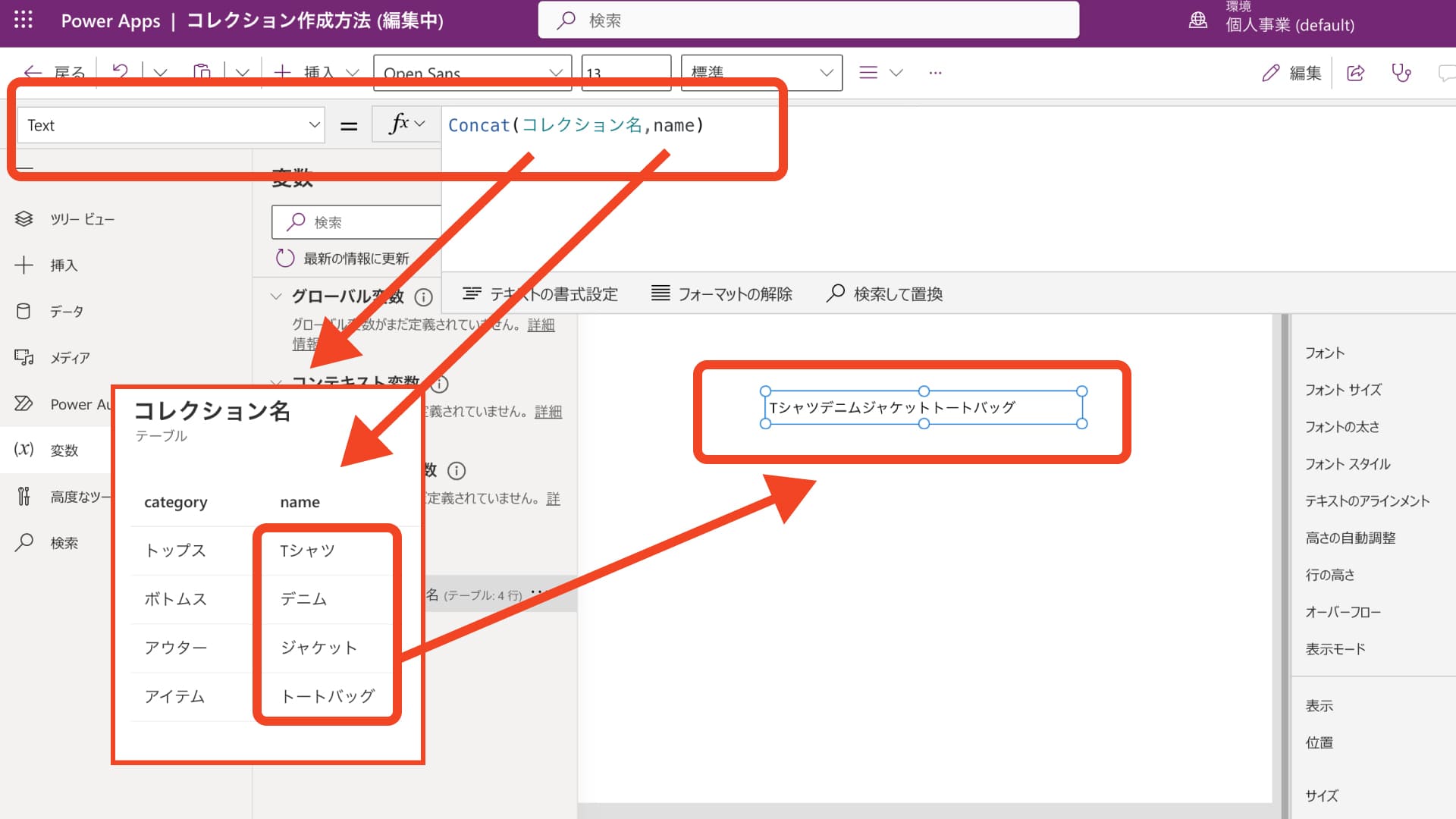This screenshot has width=1456, height=819.
Task: Open the 変数 (x) panel icon
Action: coord(23,450)
